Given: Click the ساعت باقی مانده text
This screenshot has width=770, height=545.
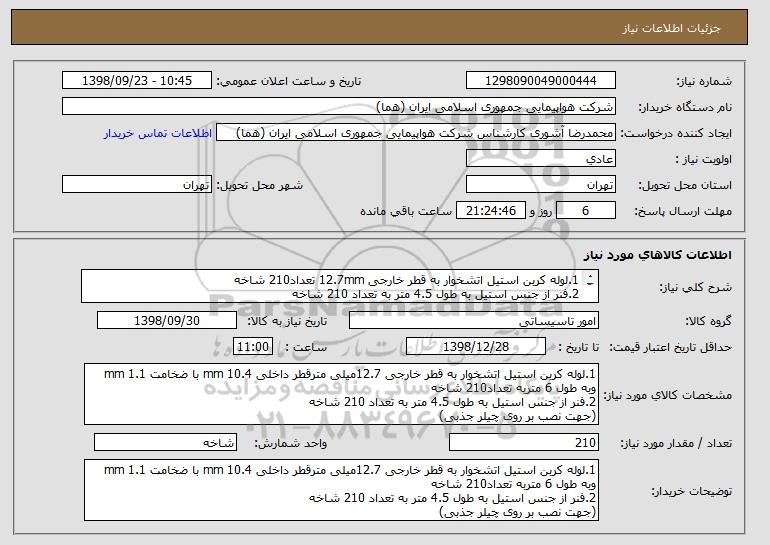Looking at the screenshot, I should point(406,211).
